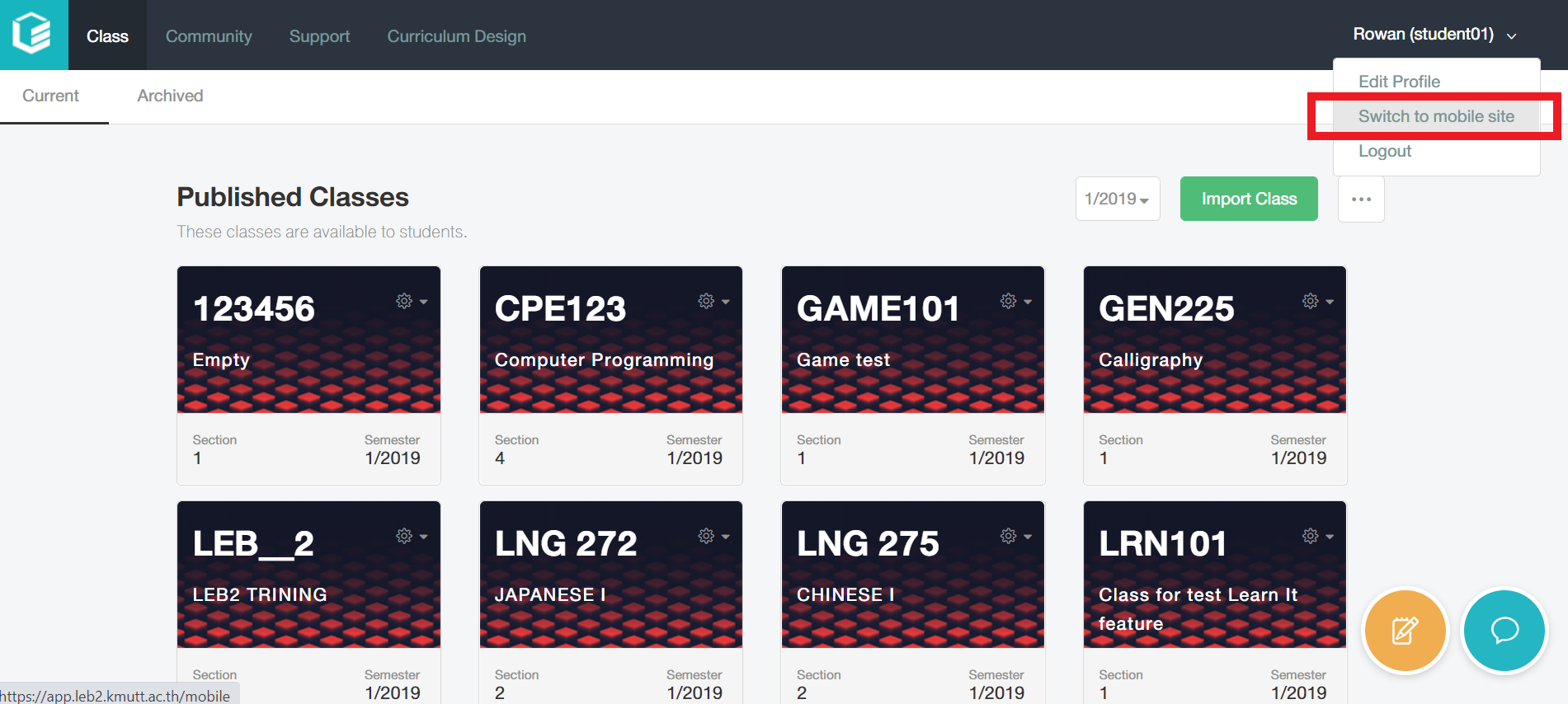1568x704 pixels.
Task: Click Section 4 value on CPE123 card
Action: 500,458
